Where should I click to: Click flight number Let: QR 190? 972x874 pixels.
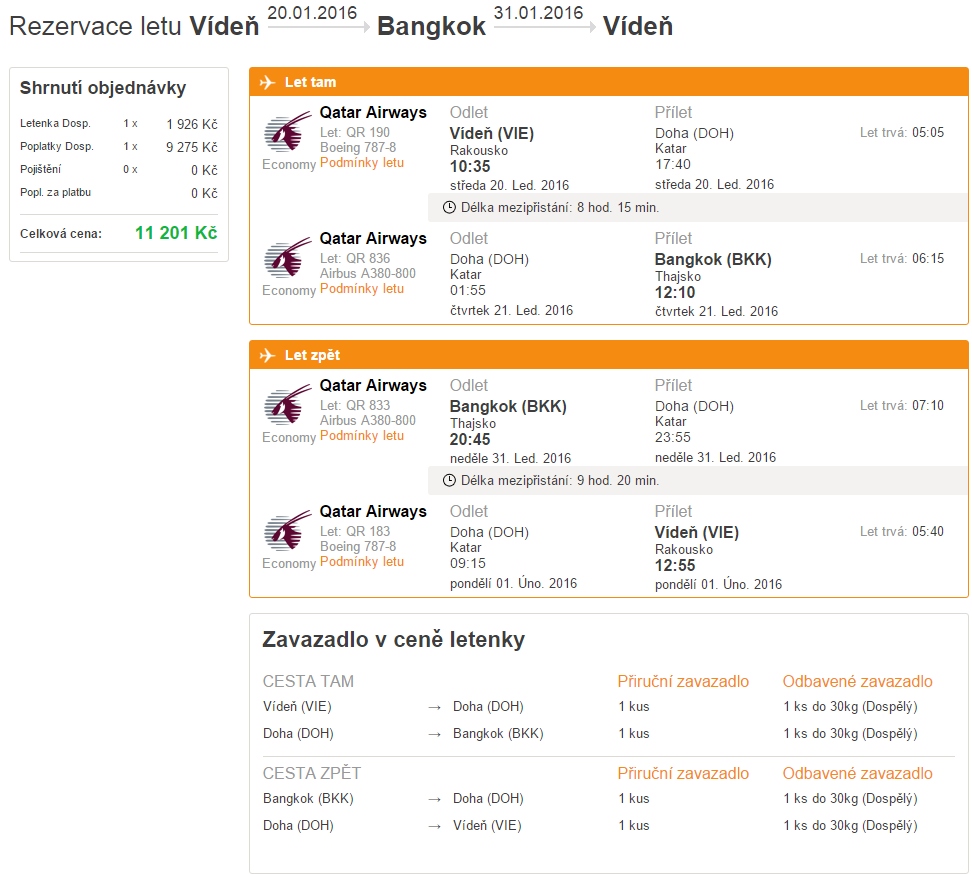355,133
